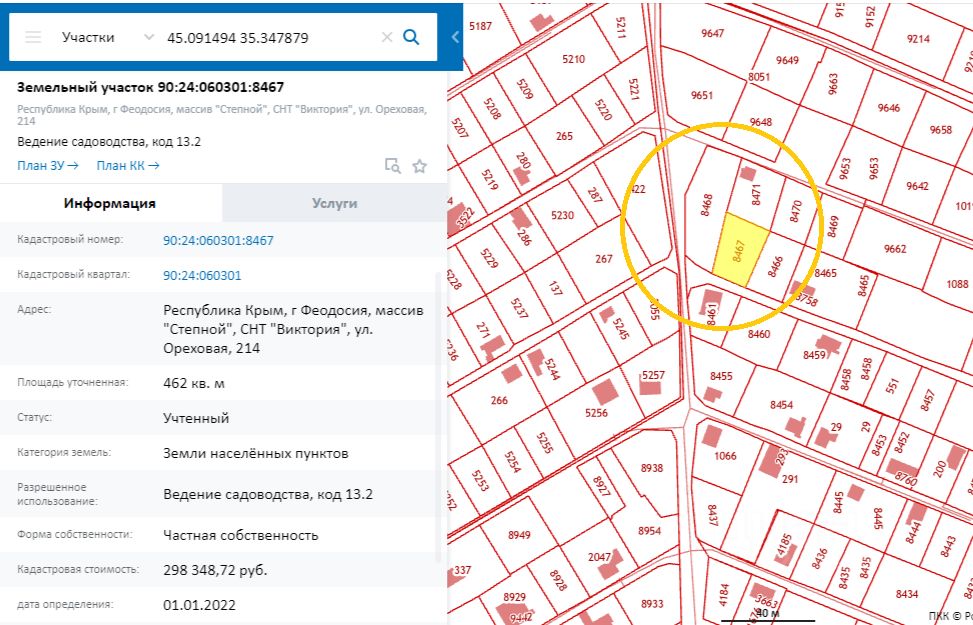973x625 pixels.
Task: Run search with magnifier icon
Action: pyautogui.click(x=411, y=37)
